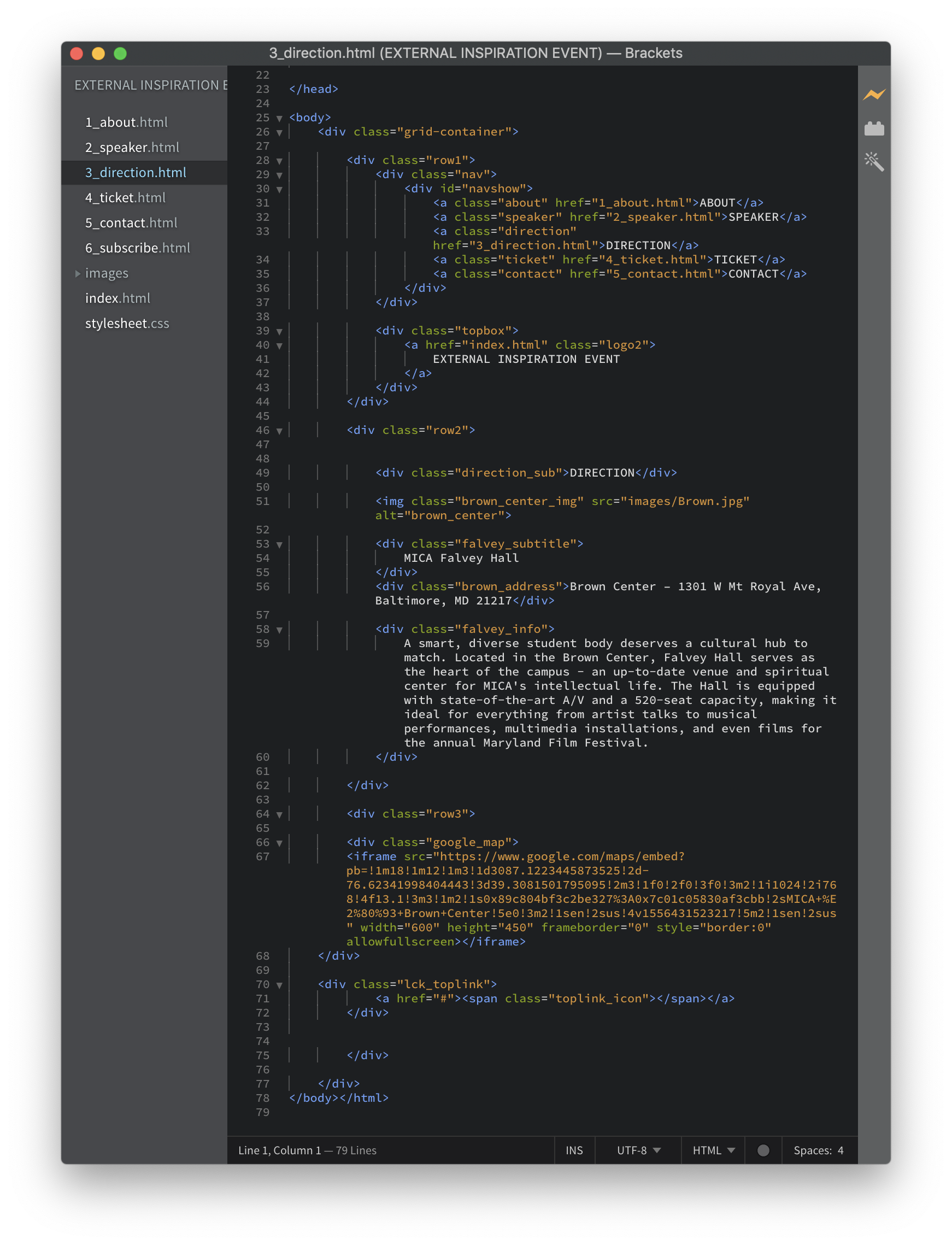
Task: Click the Live Preview lightning icon
Action: pyautogui.click(x=873, y=95)
